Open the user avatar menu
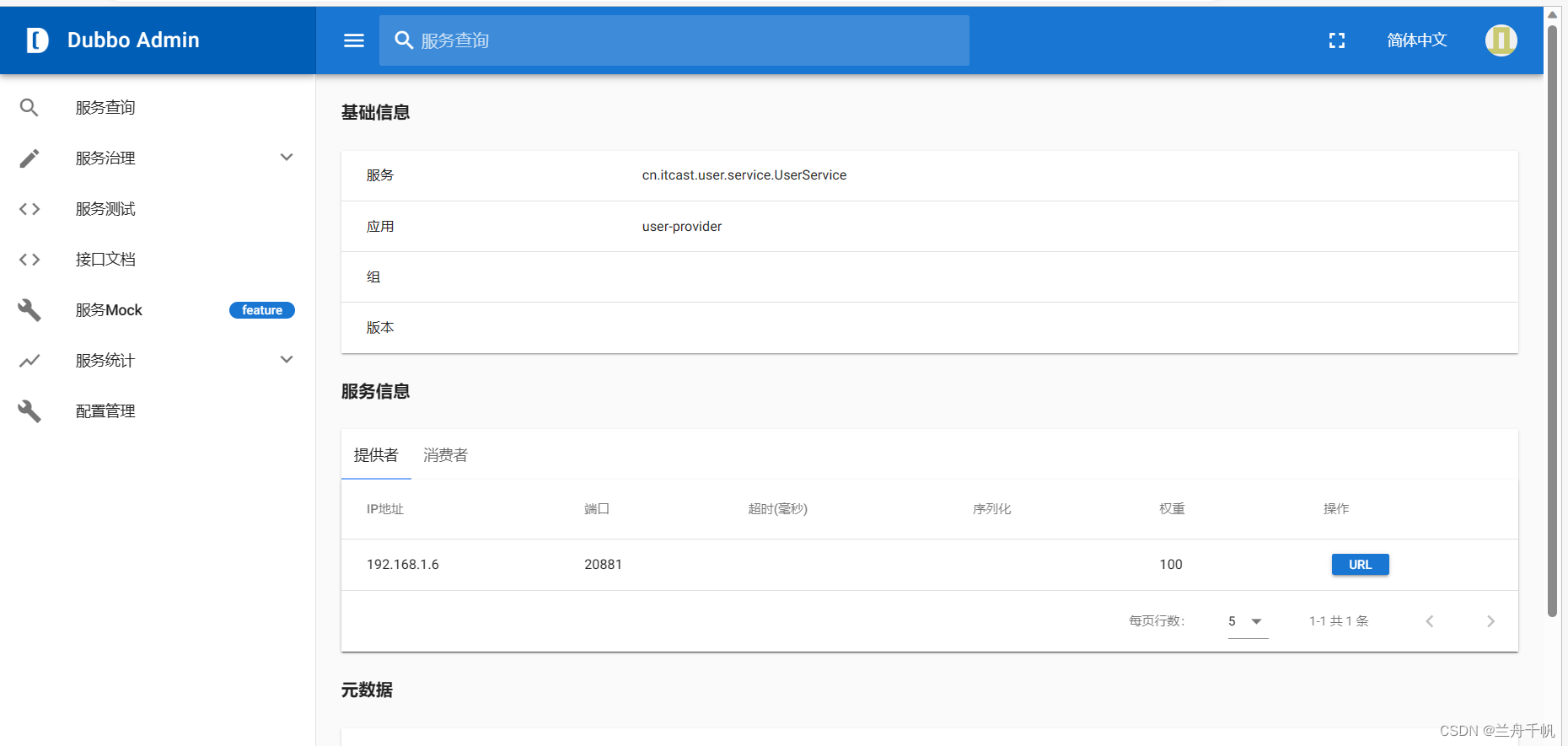The height and width of the screenshot is (746, 1568). pyautogui.click(x=1501, y=40)
